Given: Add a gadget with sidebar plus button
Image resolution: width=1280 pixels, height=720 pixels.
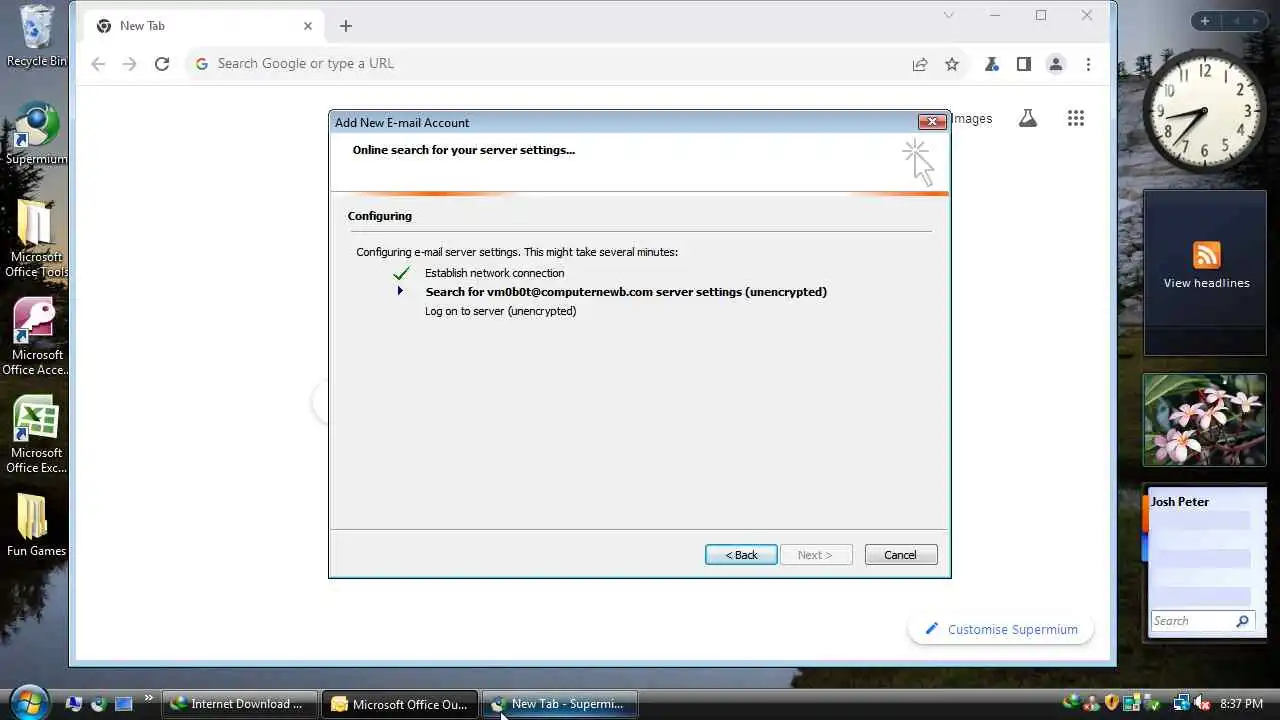Looking at the screenshot, I should pos(1205,21).
